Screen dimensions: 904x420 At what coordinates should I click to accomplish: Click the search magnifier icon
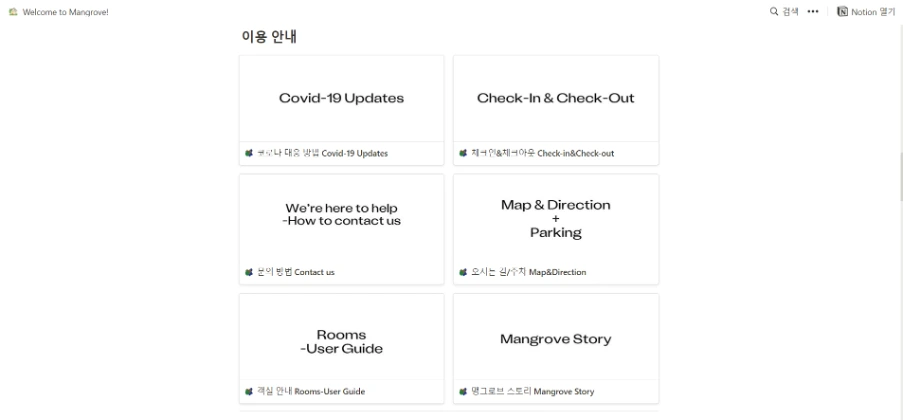(774, 12)
